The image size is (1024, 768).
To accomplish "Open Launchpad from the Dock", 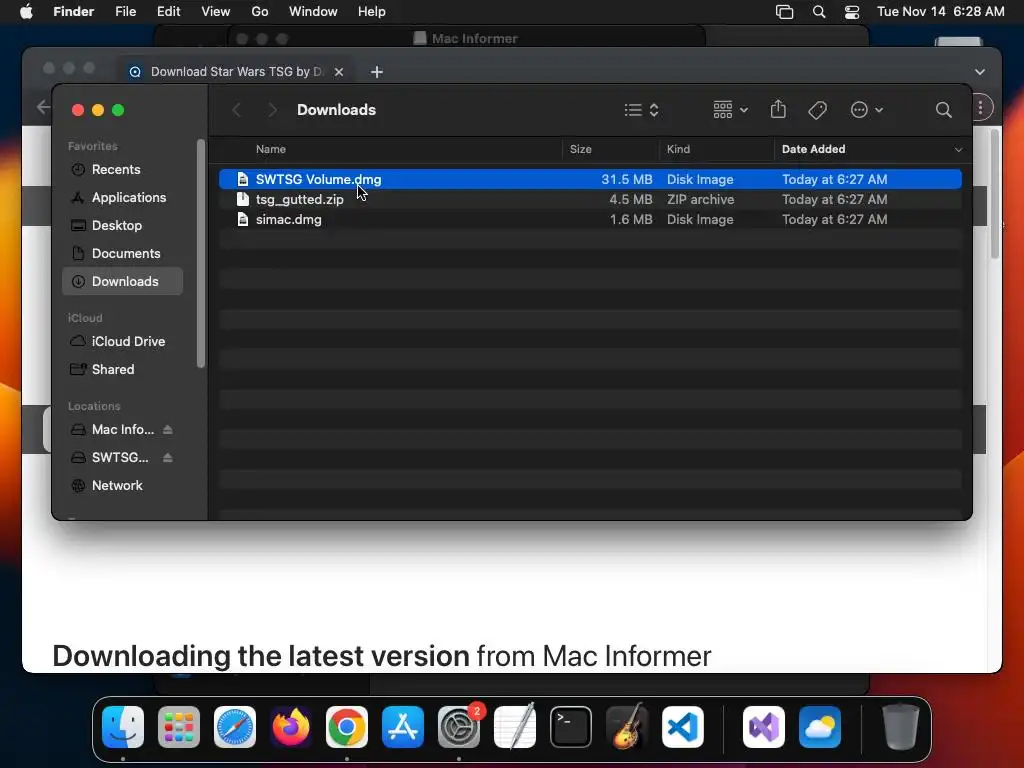I will 179,727.
